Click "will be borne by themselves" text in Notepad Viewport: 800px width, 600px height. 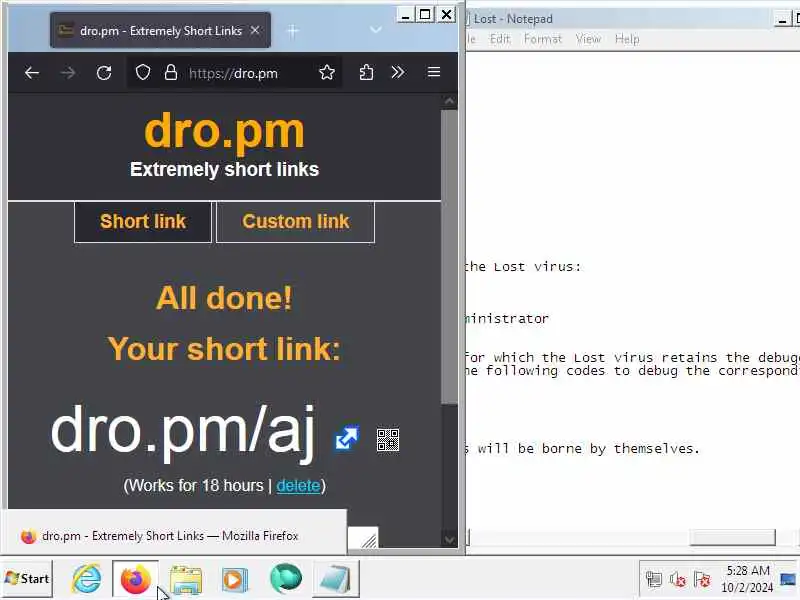(587, 449)
